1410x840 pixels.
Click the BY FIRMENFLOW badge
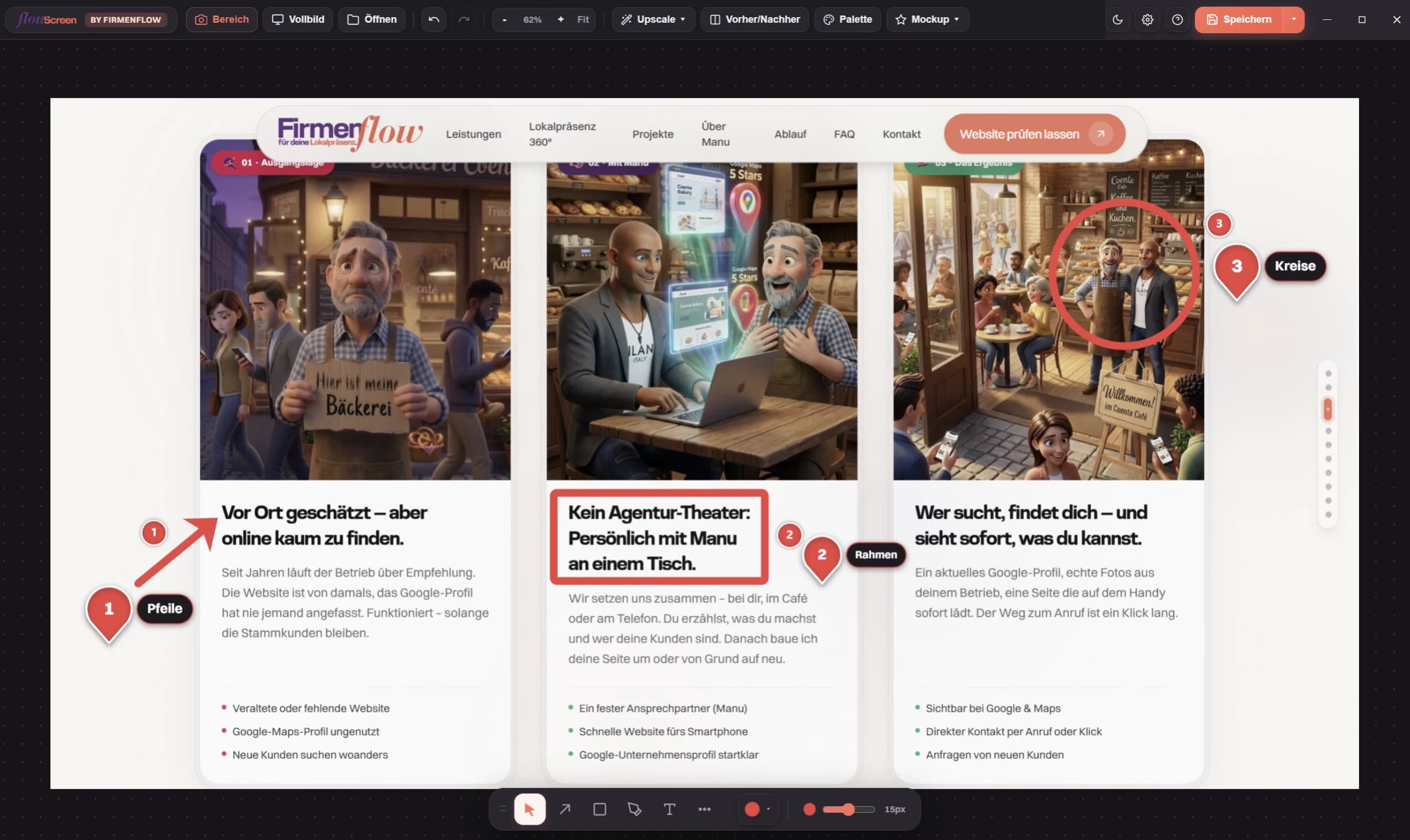coord(126,19)
